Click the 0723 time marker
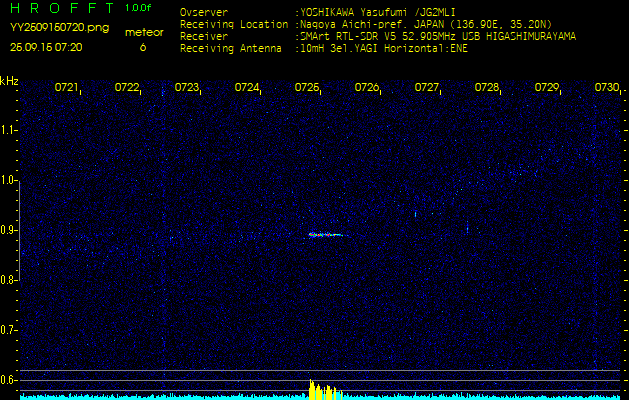 click(x=187, y=88)
